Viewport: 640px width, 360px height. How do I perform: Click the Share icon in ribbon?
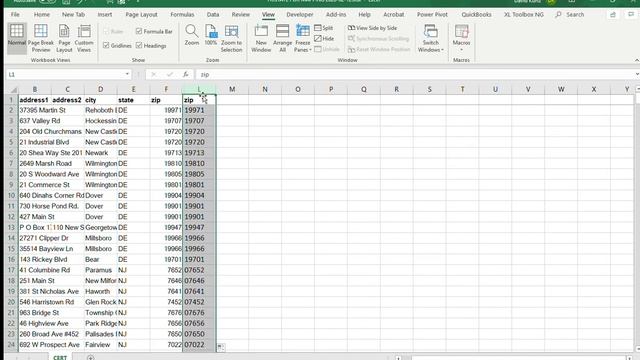pos(613,14)
